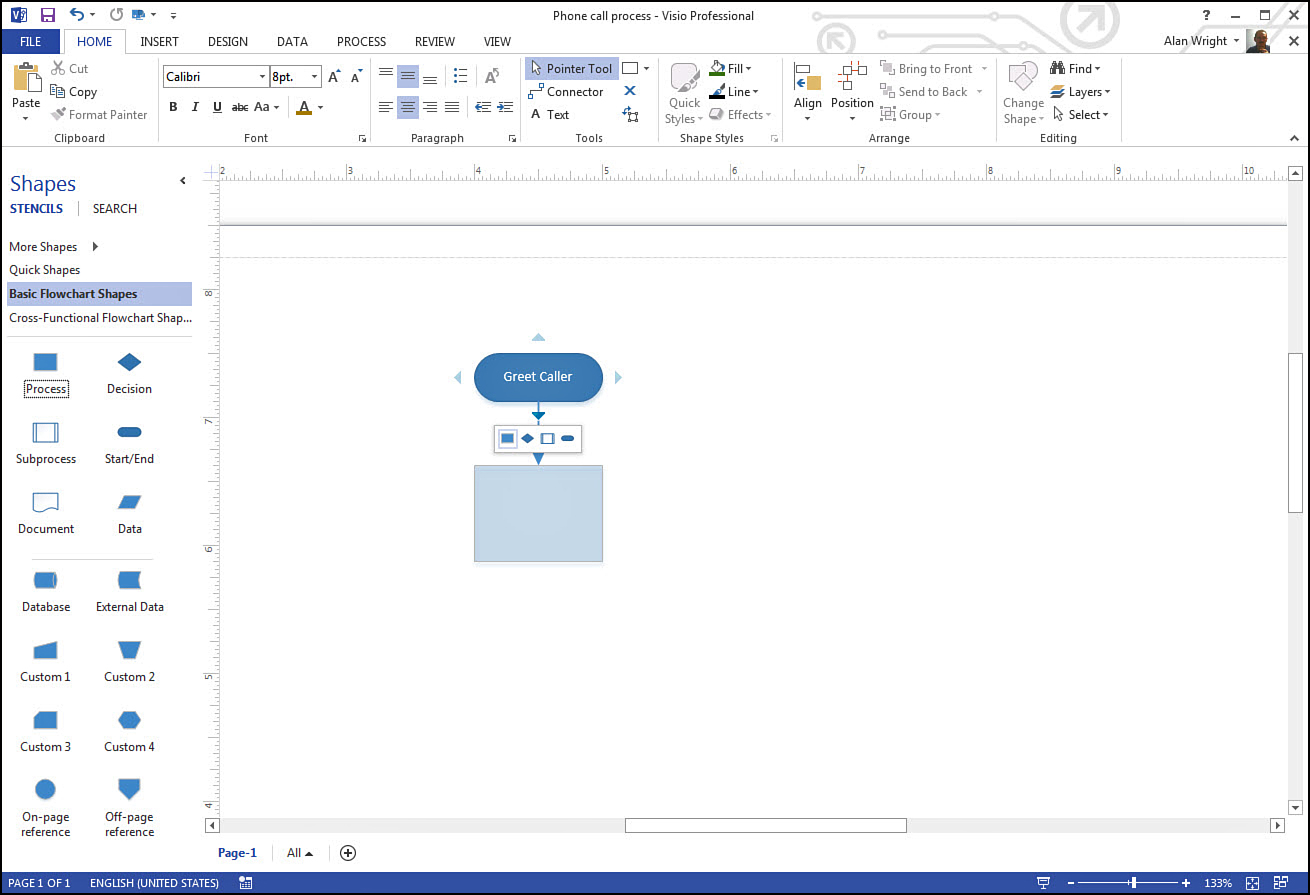This screenshot has width=1310, height=895.
Task: Toggle the Pointer Tool
Action: pyautogui.click(x=572, y=69)
